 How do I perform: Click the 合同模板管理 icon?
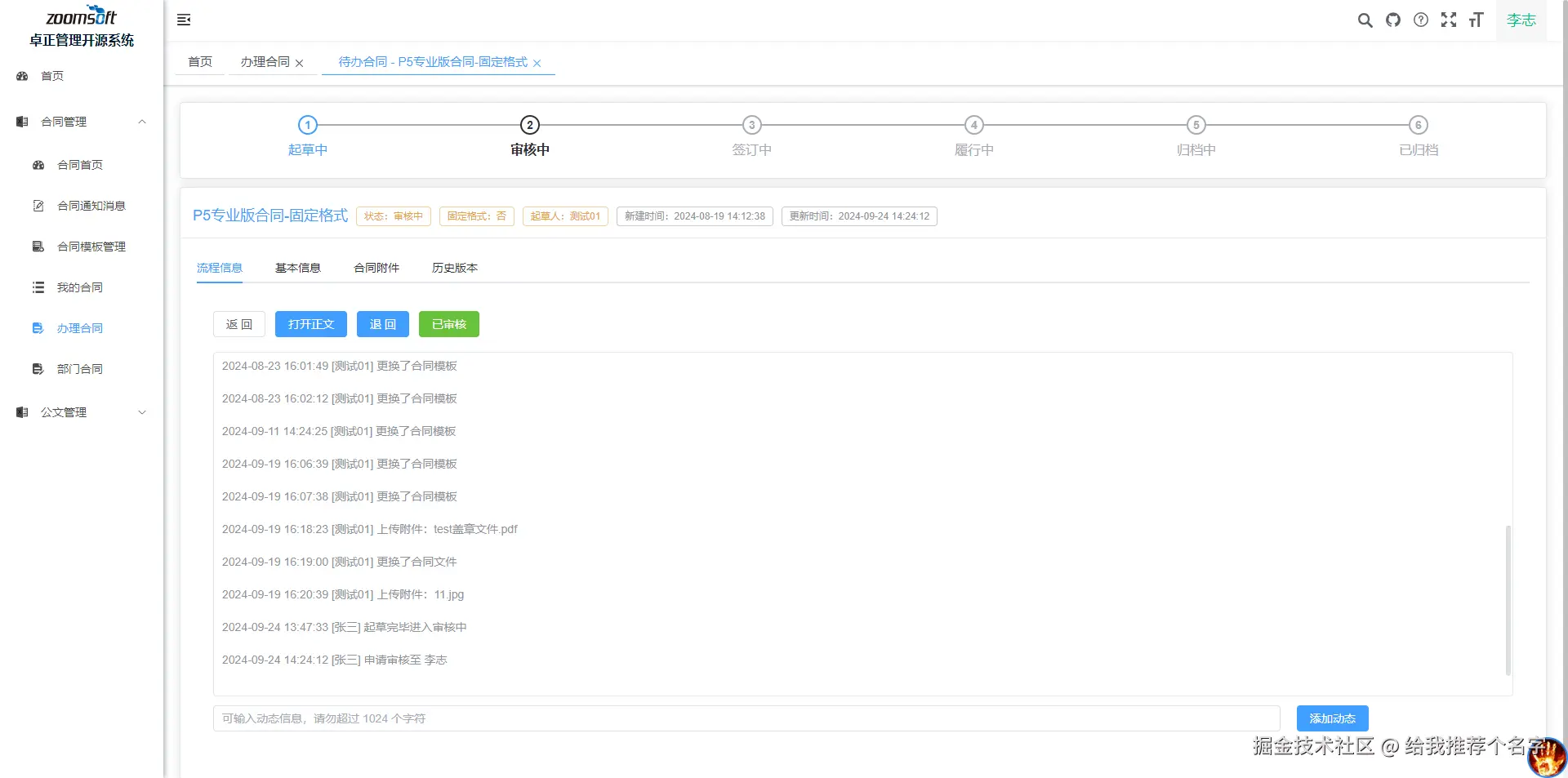(38, 247)
